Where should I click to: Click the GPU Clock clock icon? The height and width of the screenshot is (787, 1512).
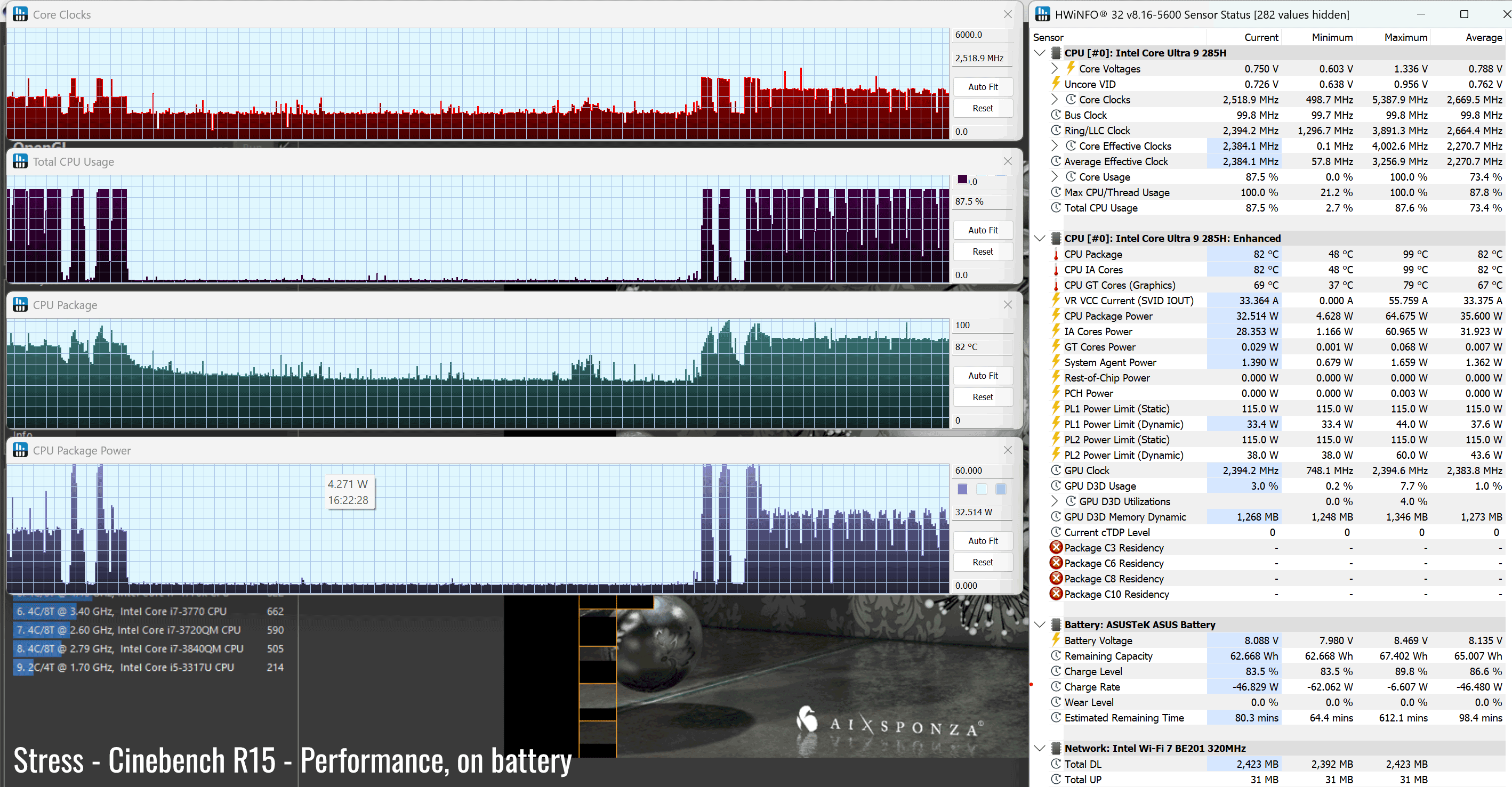1056,470
